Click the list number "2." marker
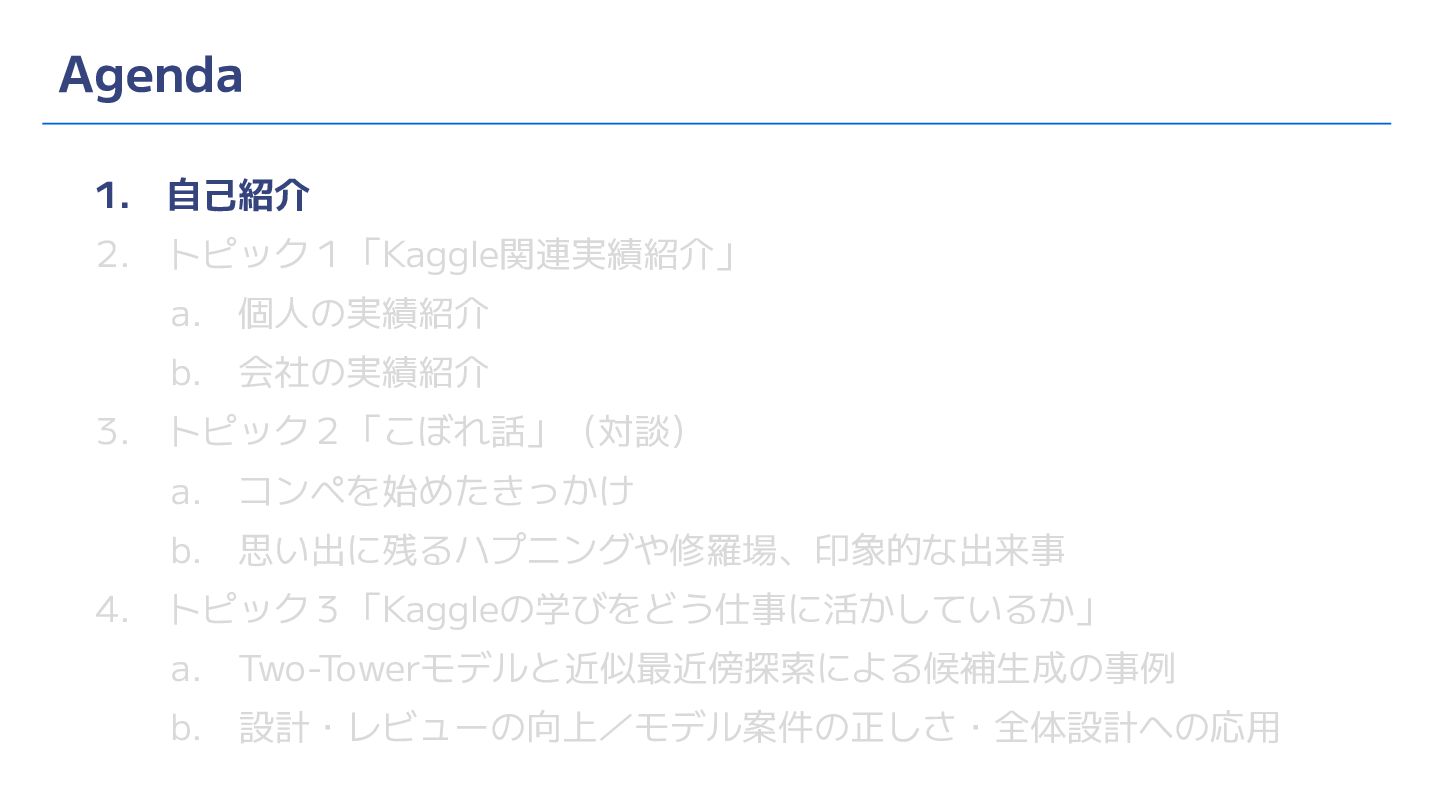1440x810 pixels. point(112,255)
